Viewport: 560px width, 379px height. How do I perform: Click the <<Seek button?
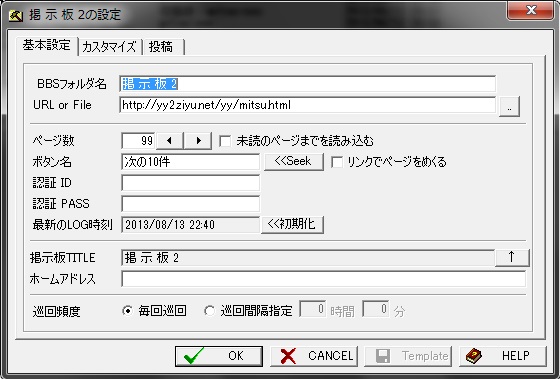click(x=294, y=161)
